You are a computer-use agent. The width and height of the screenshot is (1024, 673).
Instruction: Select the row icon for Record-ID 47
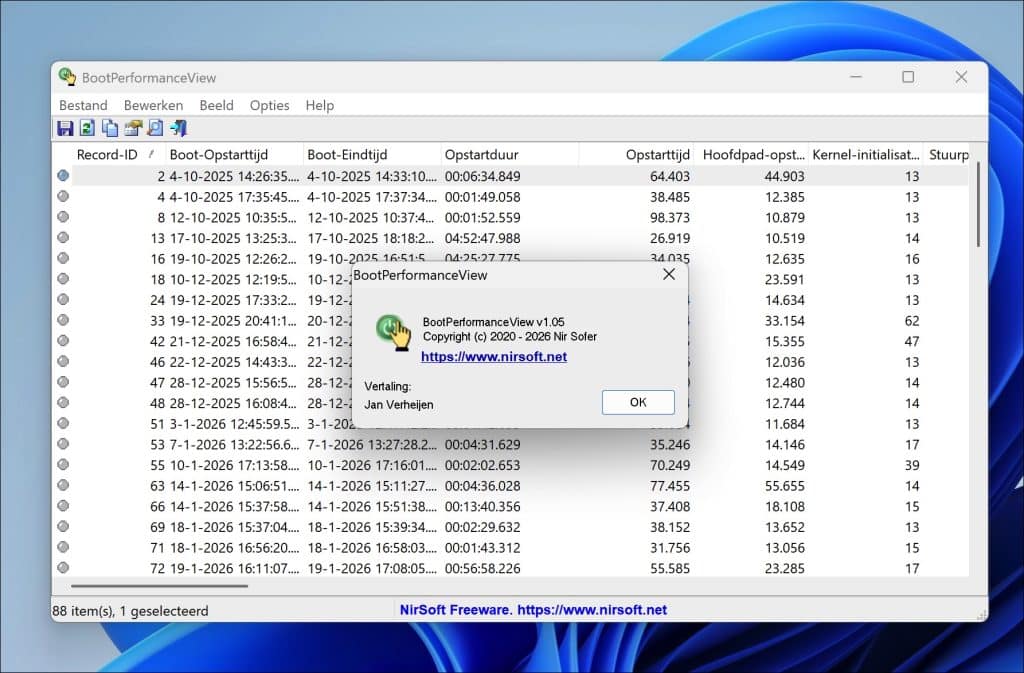pos(63,382)
